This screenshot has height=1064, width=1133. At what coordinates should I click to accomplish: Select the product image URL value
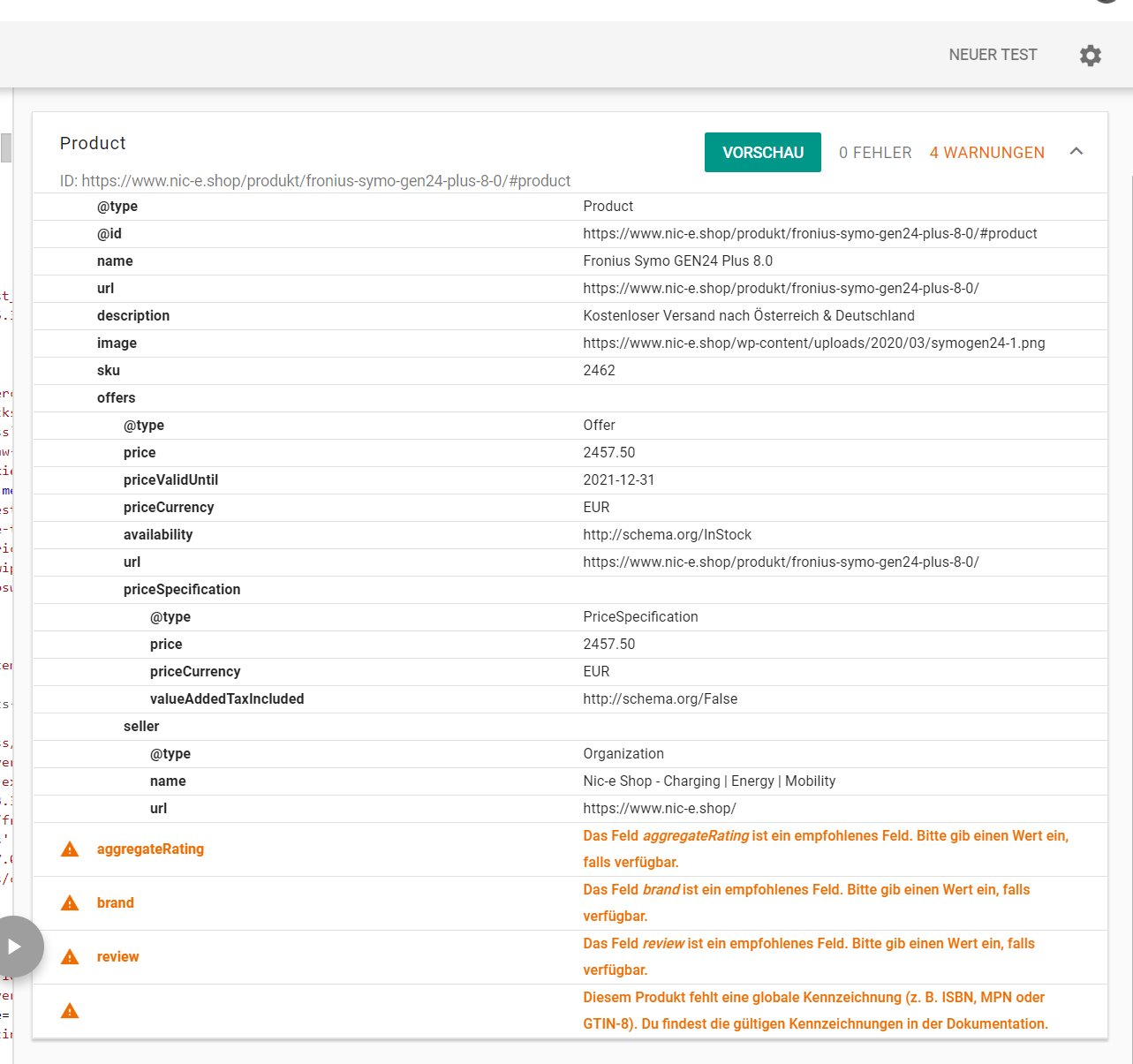pos(813,343)
